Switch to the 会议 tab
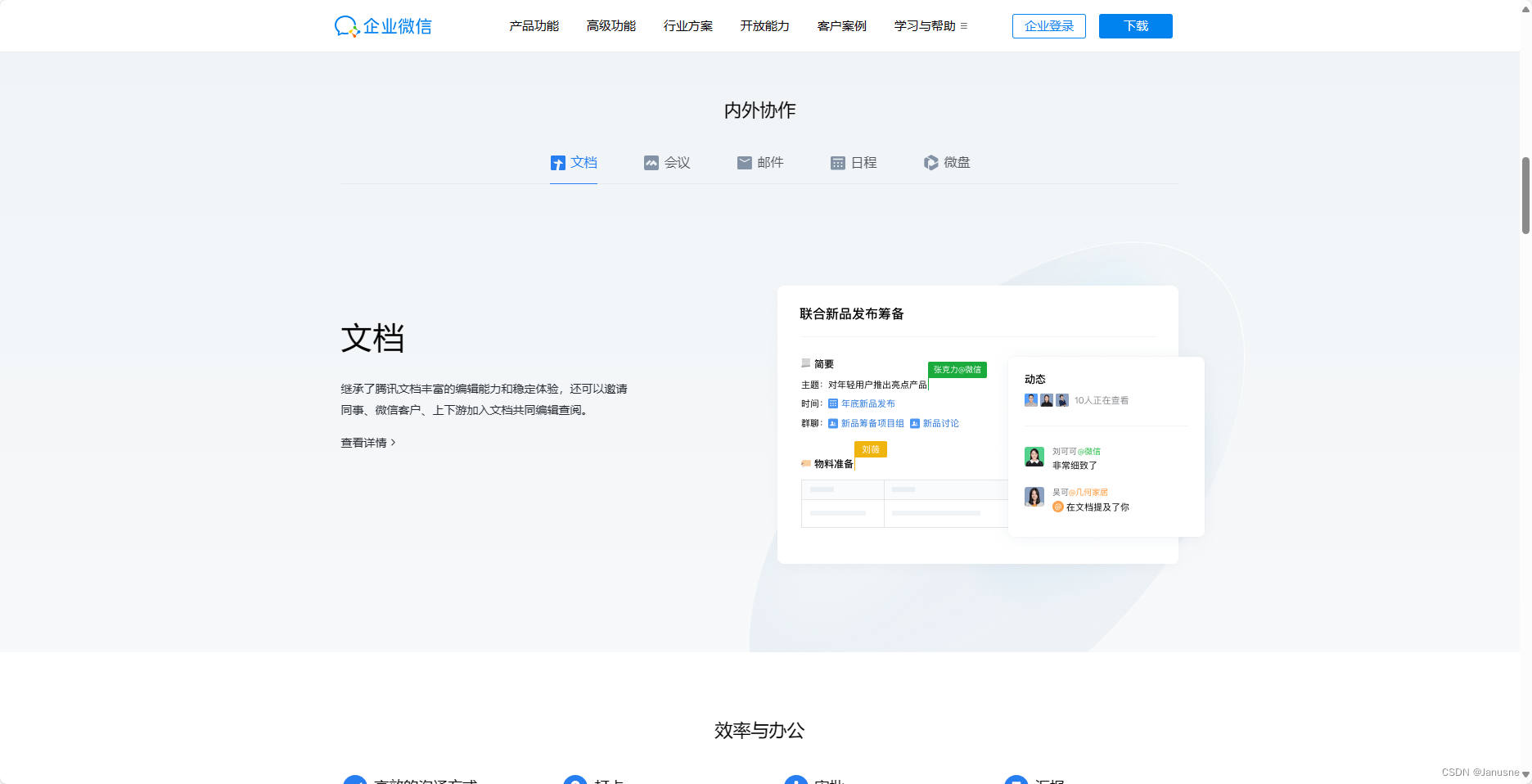Screen dimensions: 1532x784 click(667, 163)
